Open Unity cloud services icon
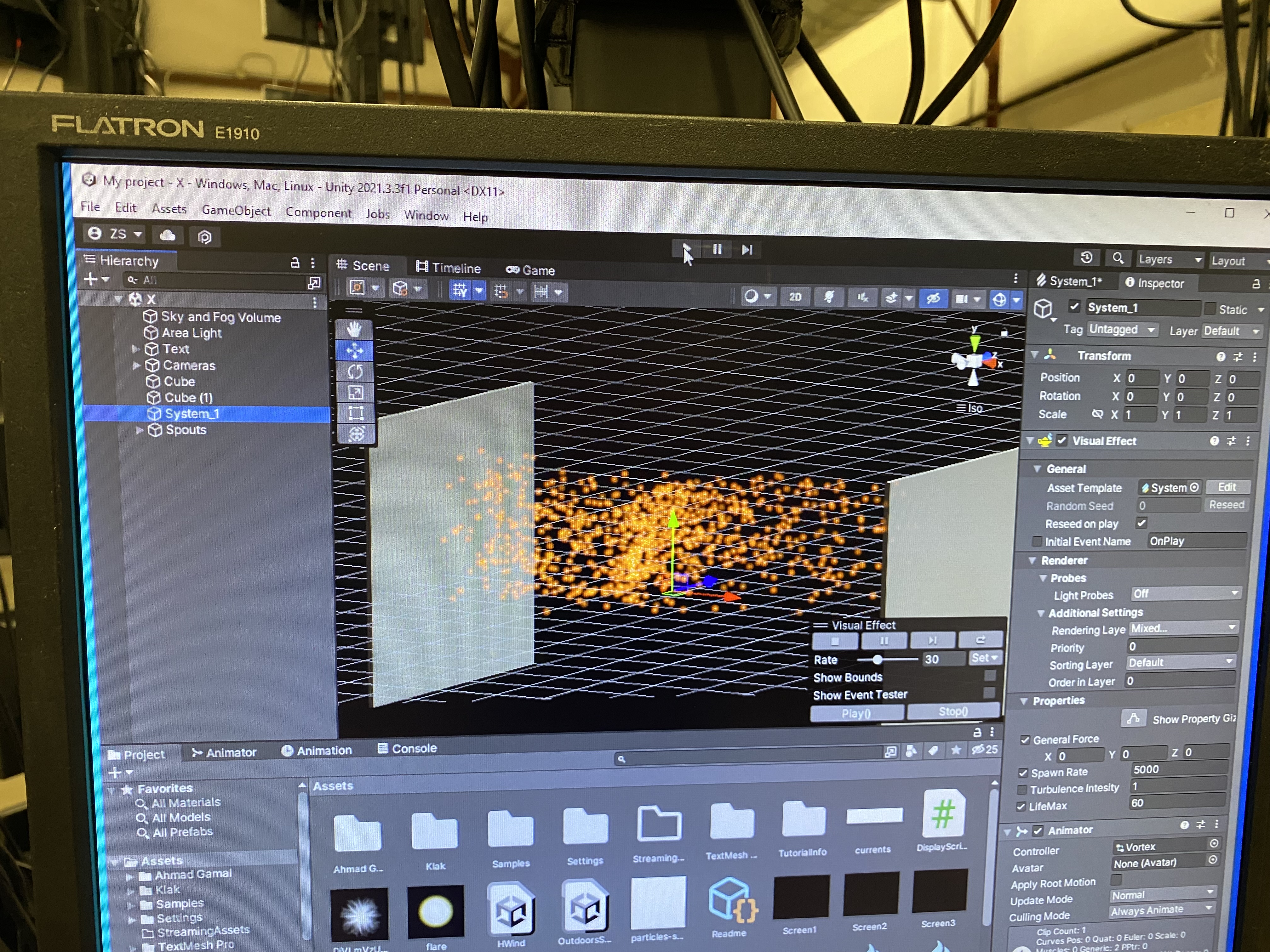1270x952 pixels. pos(168,235)
